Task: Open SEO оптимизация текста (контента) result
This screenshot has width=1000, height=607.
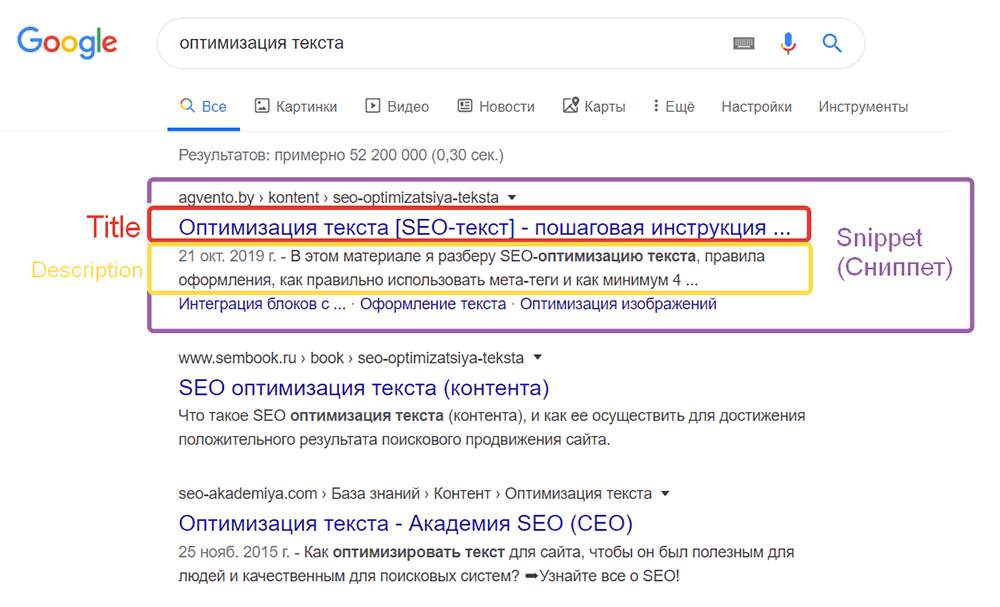Action: point(364,387)
